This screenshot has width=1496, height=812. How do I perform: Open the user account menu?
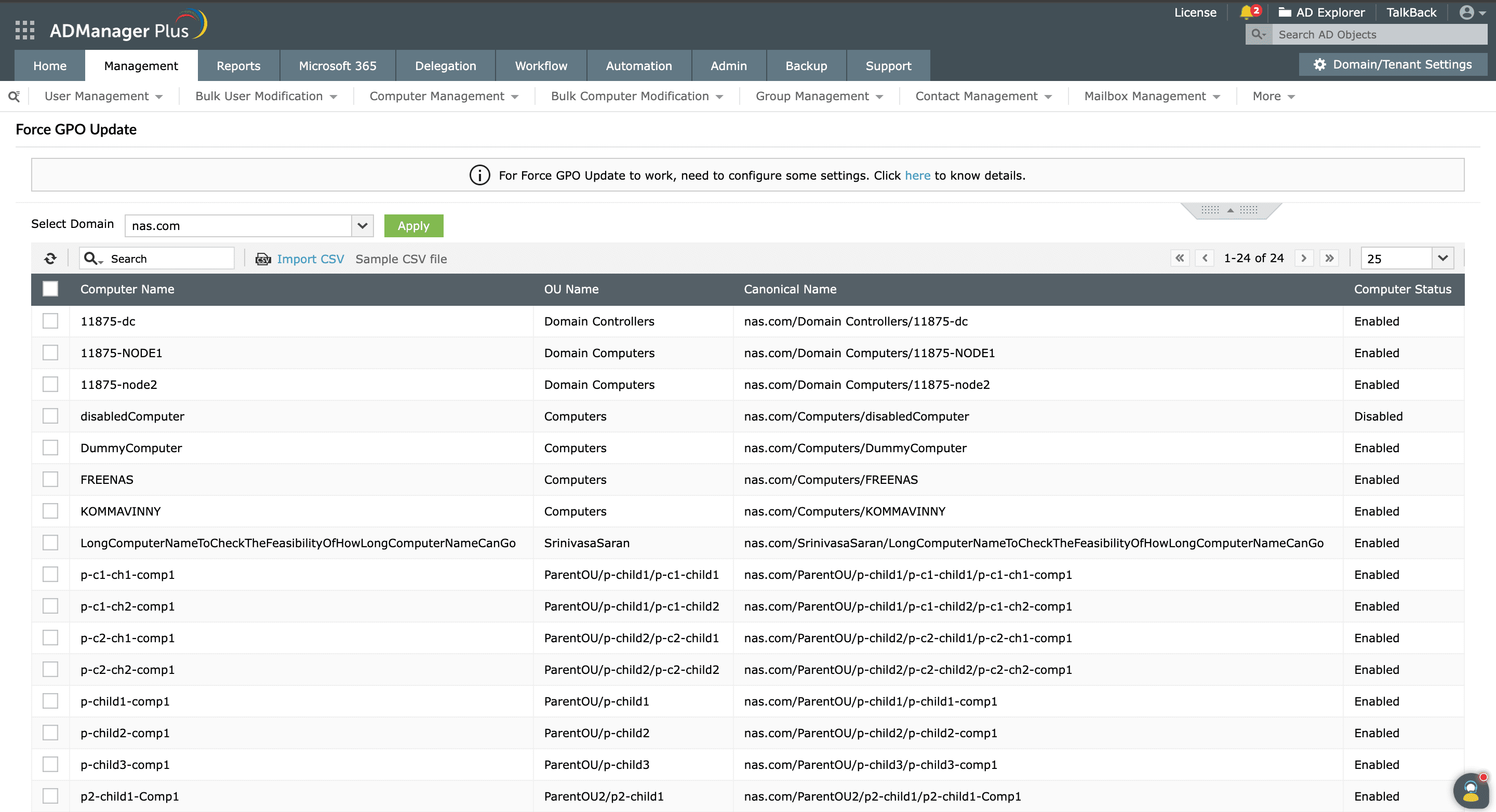coord(1467,12)
